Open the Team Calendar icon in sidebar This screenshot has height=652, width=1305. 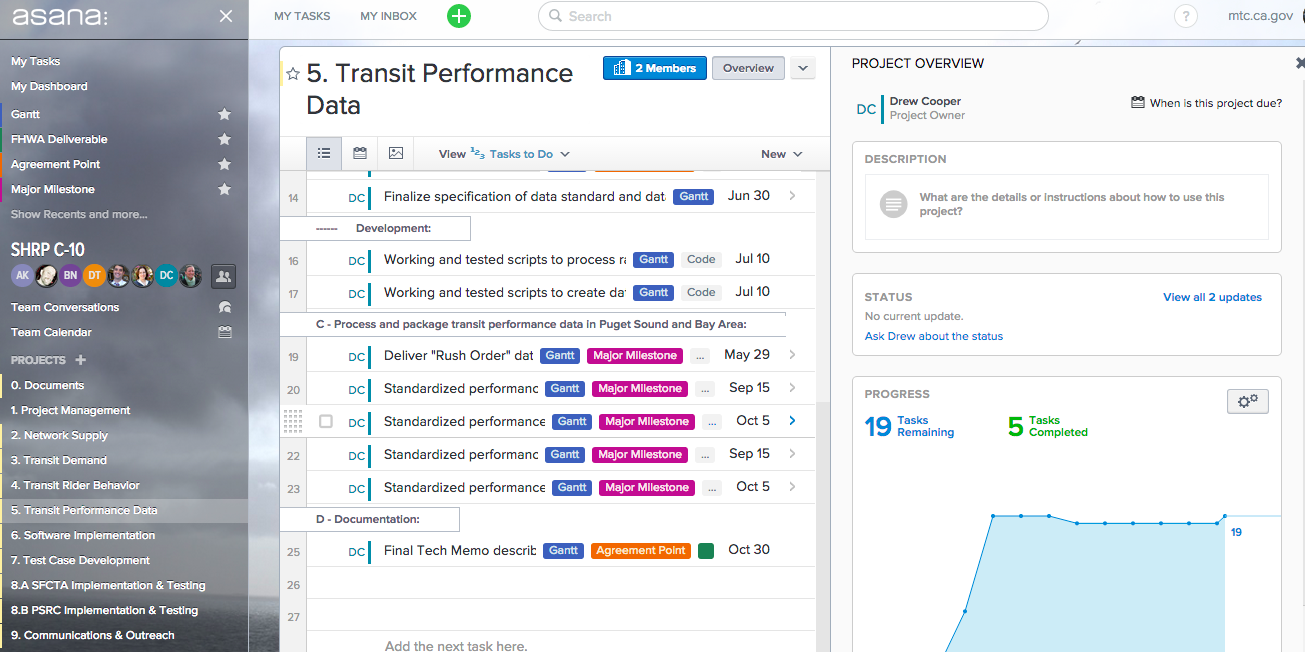[225, 331]
